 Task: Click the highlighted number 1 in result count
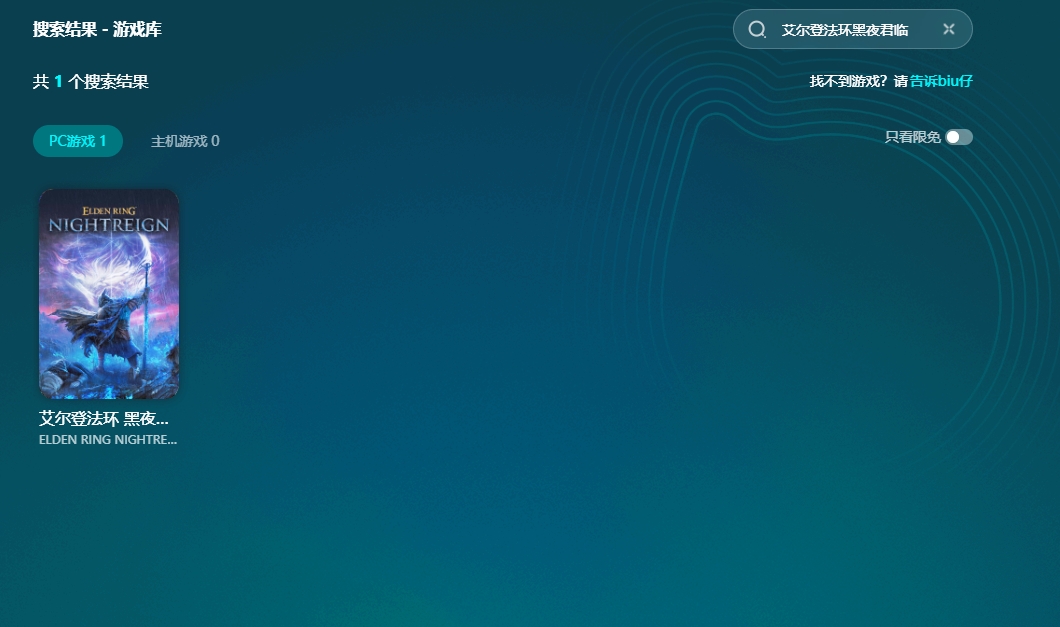[x=58, y=81]
